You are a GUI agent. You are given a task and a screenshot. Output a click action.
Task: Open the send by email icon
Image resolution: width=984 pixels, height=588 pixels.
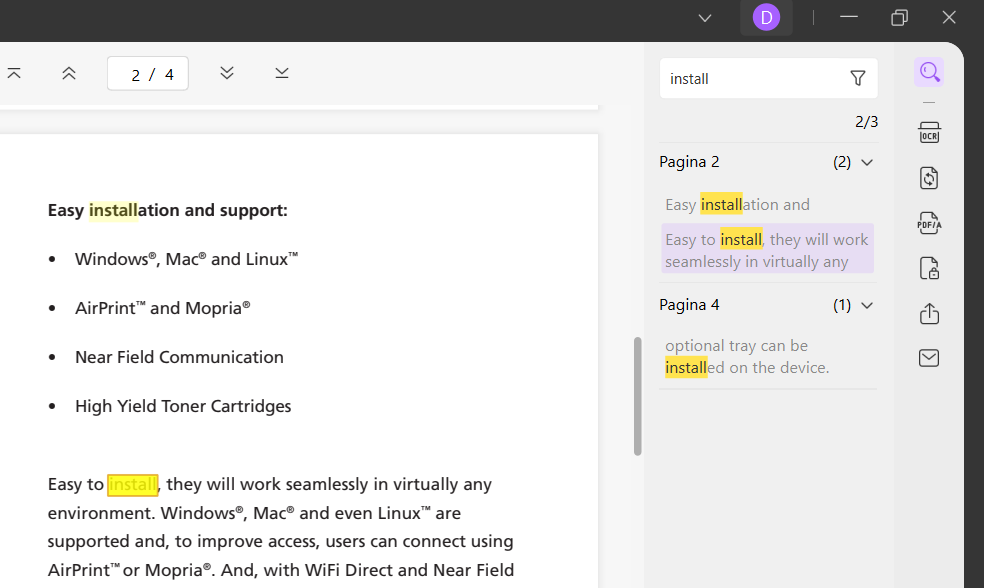929,358
